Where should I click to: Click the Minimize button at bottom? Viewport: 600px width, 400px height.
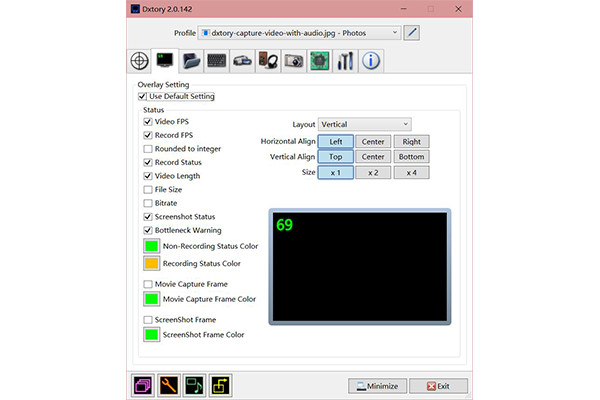377,386
